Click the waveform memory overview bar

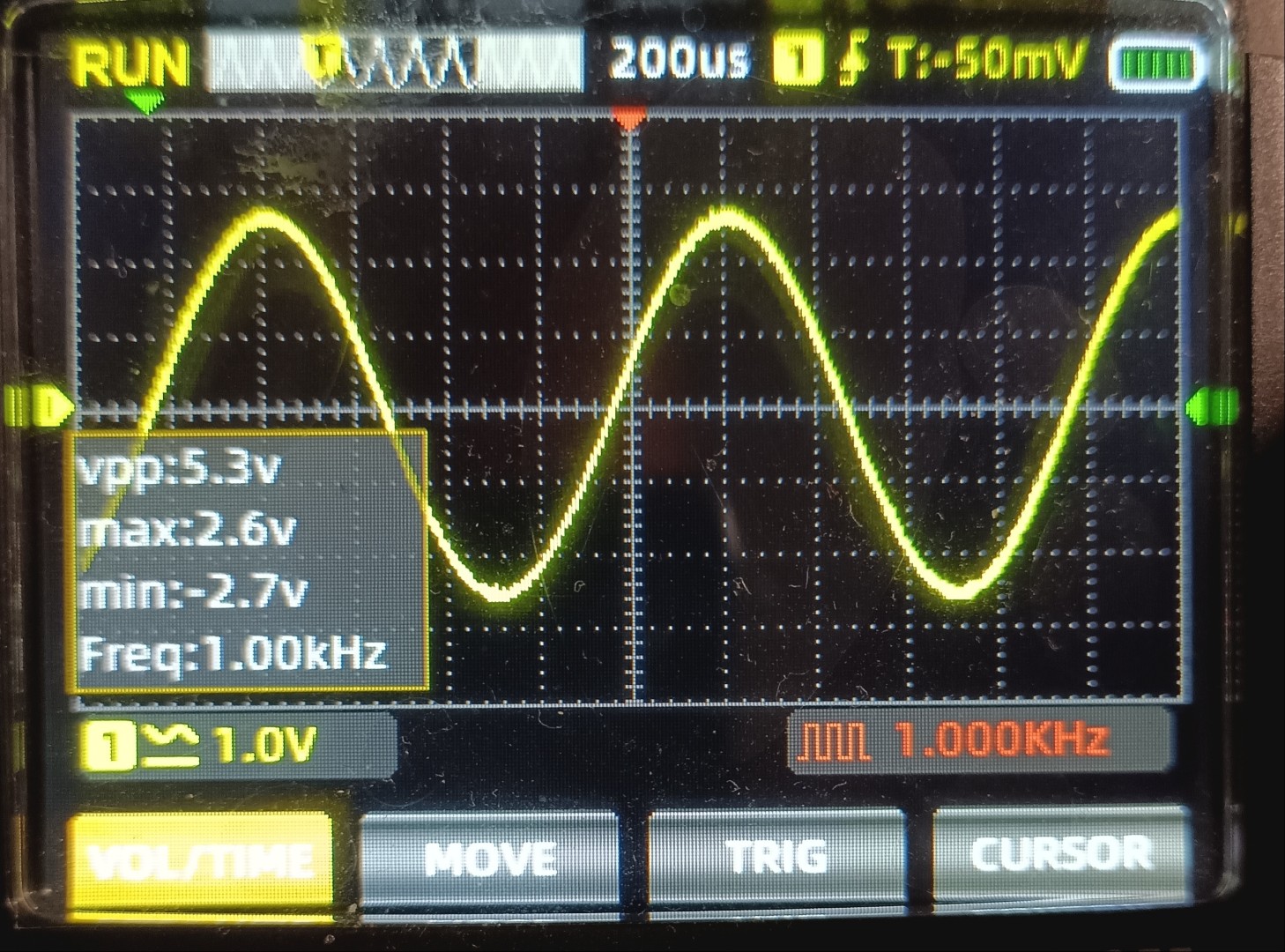pos(394,63)
